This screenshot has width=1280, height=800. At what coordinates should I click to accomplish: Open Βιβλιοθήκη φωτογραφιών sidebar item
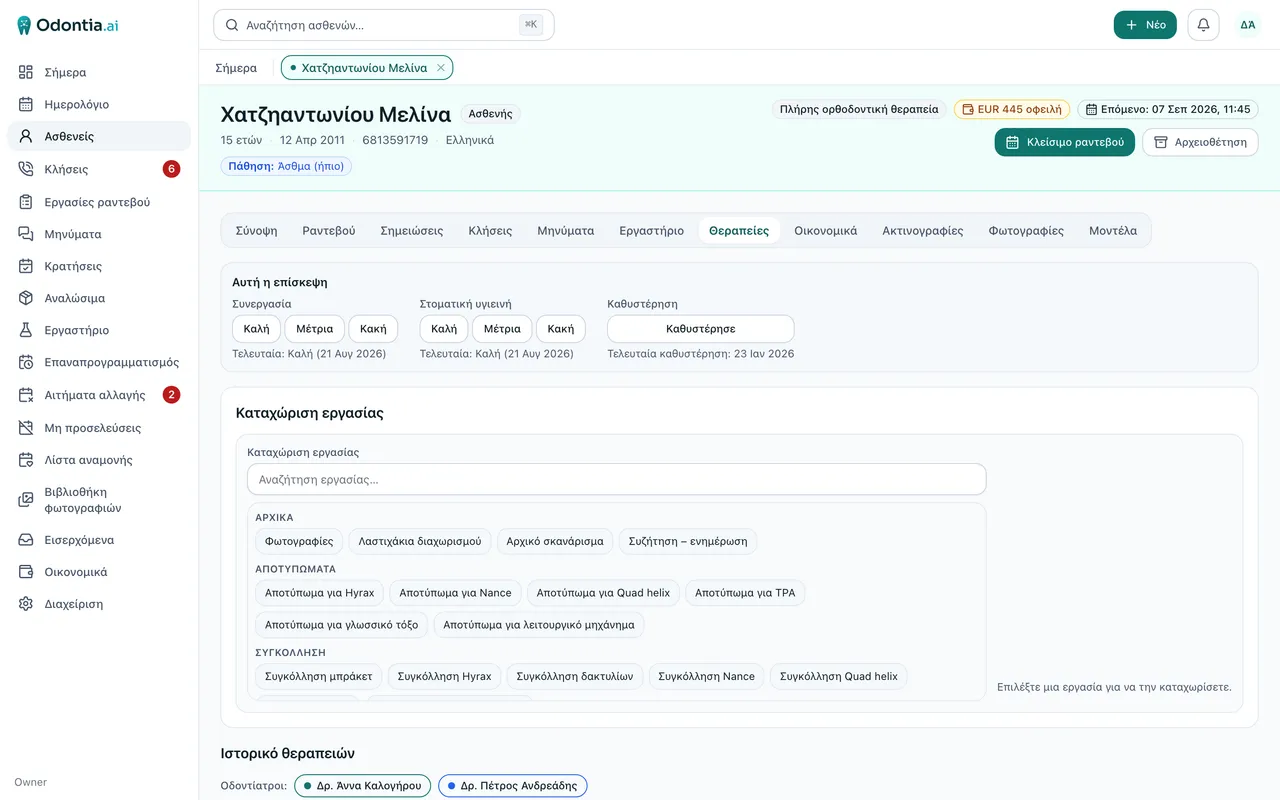tap(99, 500)
